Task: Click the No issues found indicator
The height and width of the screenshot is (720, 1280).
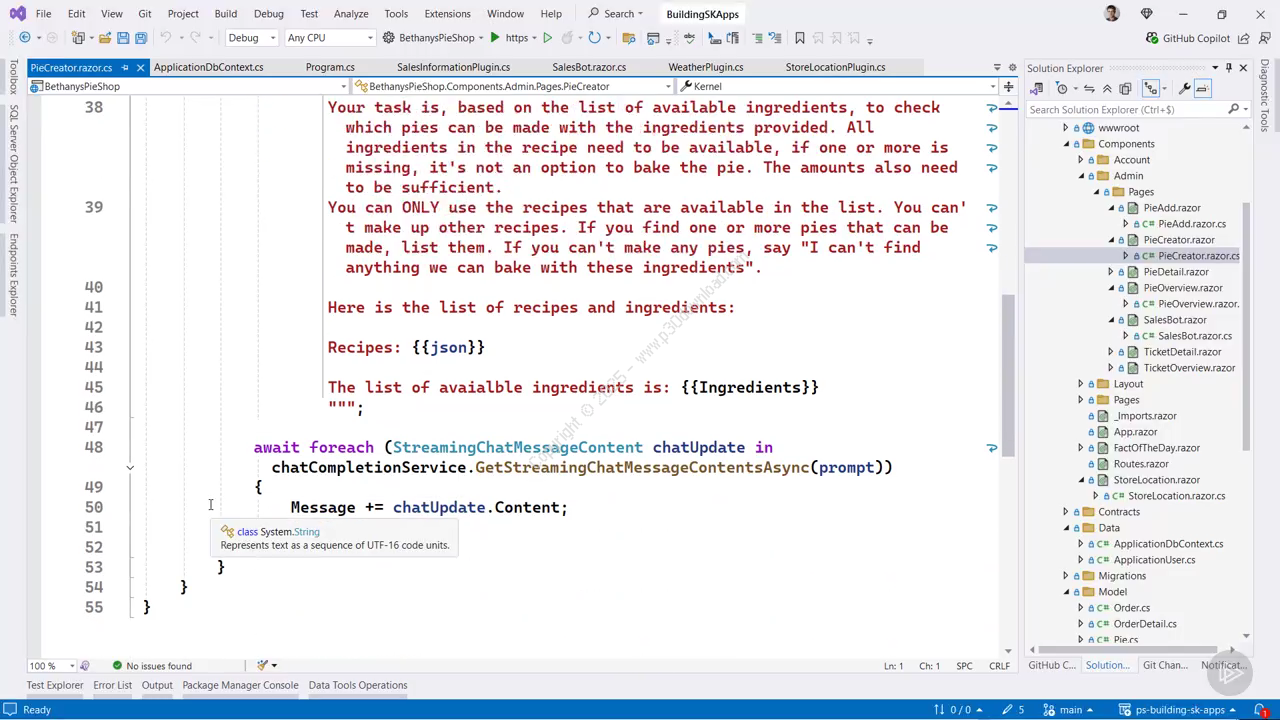Action: point(152,666)
